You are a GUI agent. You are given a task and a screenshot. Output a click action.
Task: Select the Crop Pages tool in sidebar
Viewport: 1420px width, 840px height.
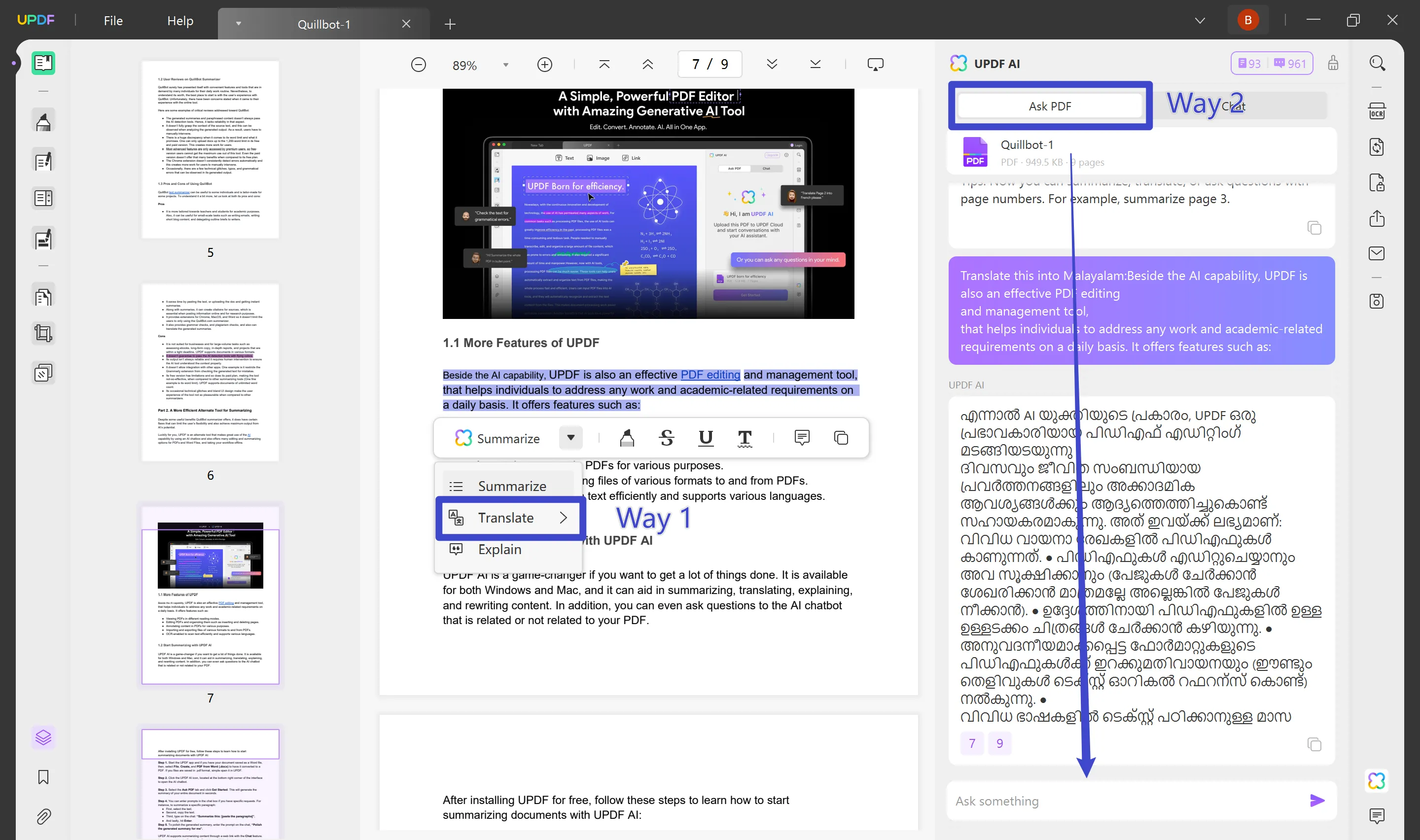tap(43, 333)
